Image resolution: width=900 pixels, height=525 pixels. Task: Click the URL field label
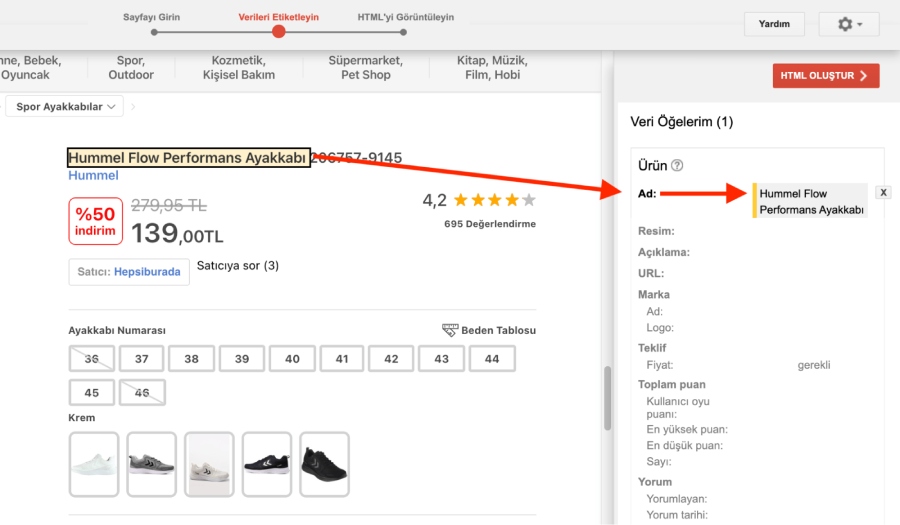[x=651, y=274]
